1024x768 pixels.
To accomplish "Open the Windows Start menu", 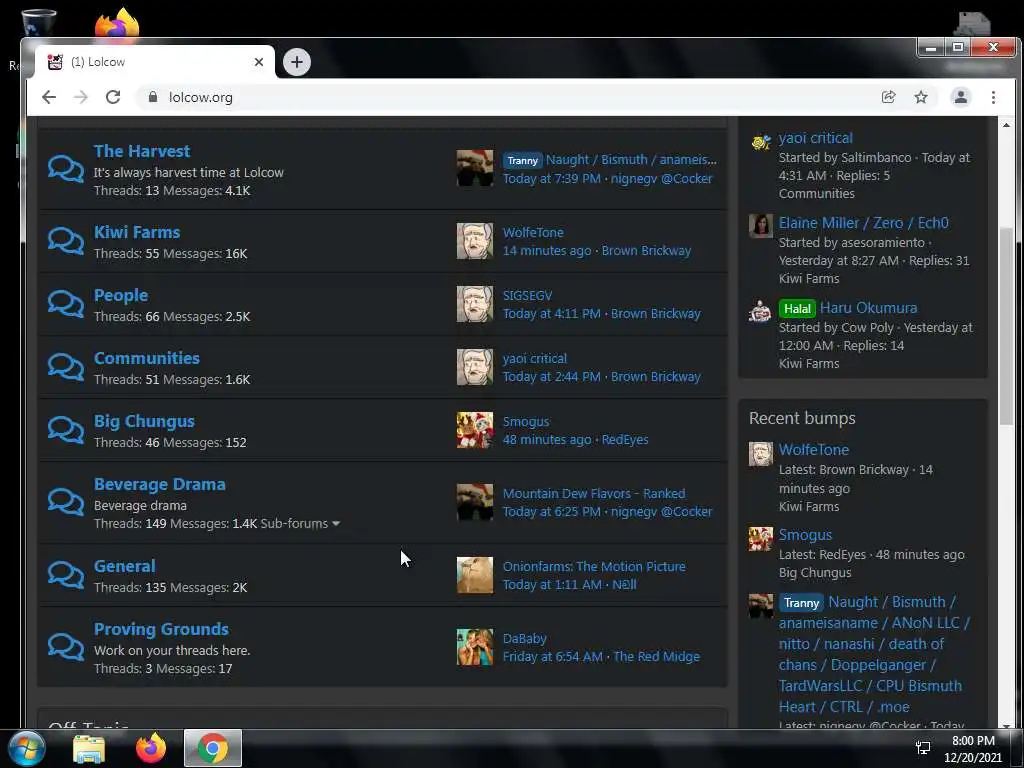I will pos(27,748).
